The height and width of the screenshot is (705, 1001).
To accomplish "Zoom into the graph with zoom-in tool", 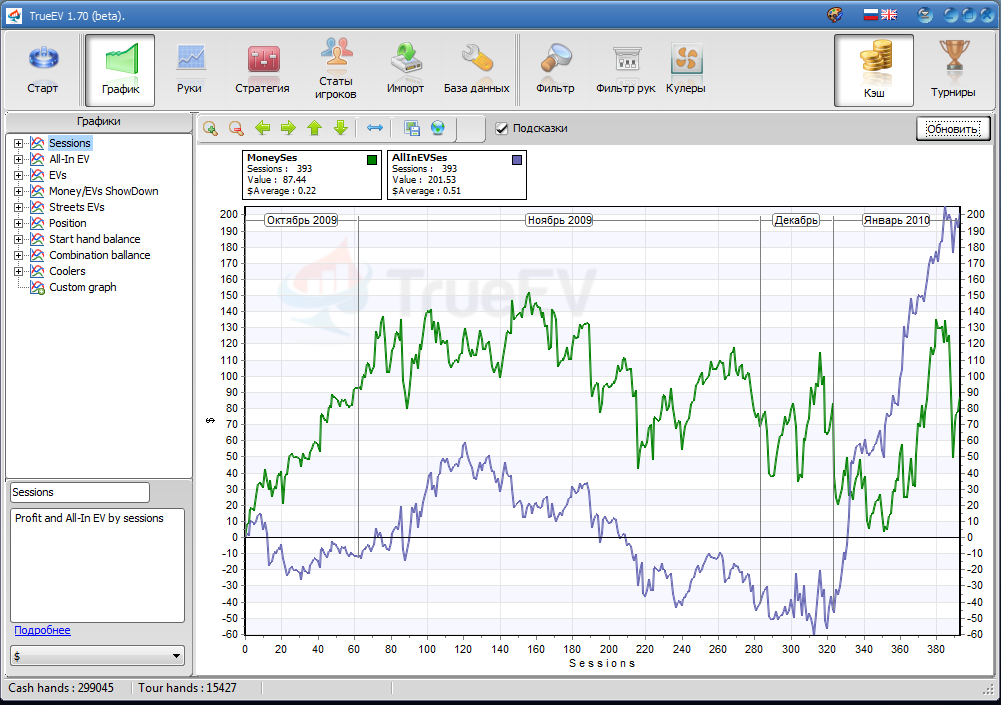I will click(x=211, y=128).
